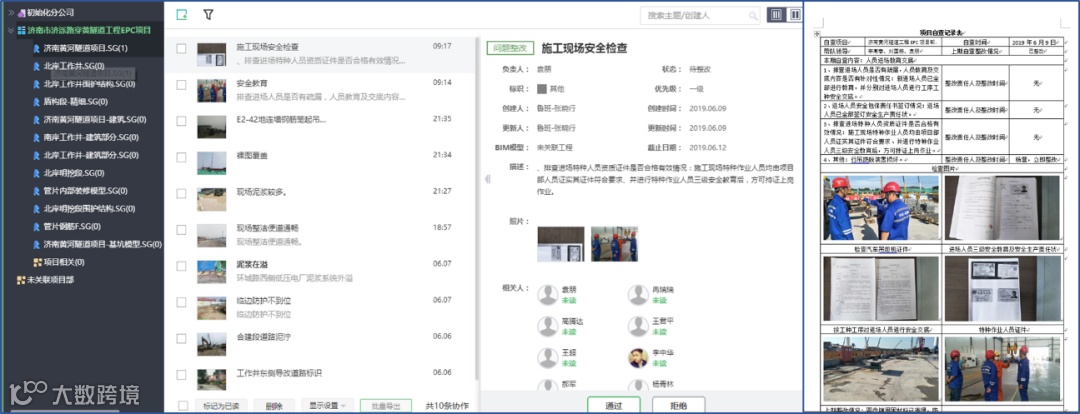
Task: Click the new collaboration compose icon
Action: (x=182, y=14)
